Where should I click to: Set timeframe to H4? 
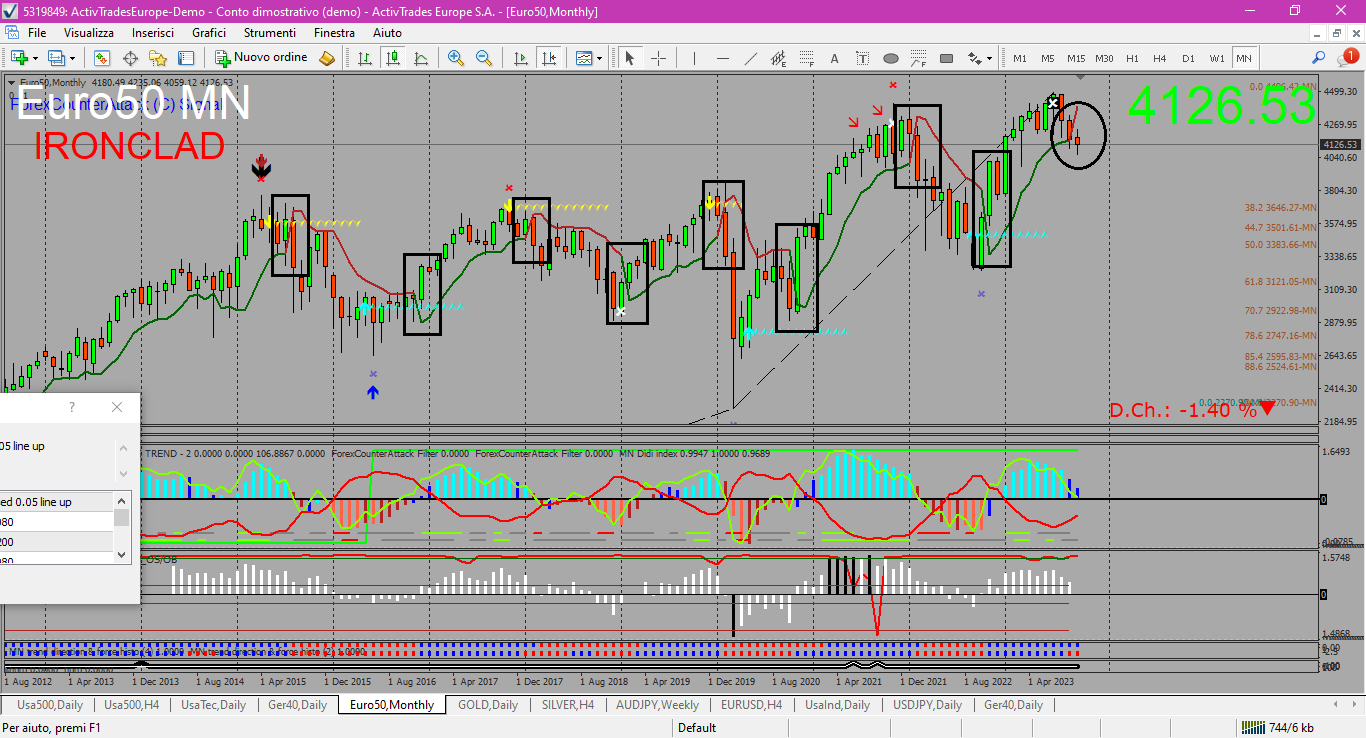coord(1160,58)
